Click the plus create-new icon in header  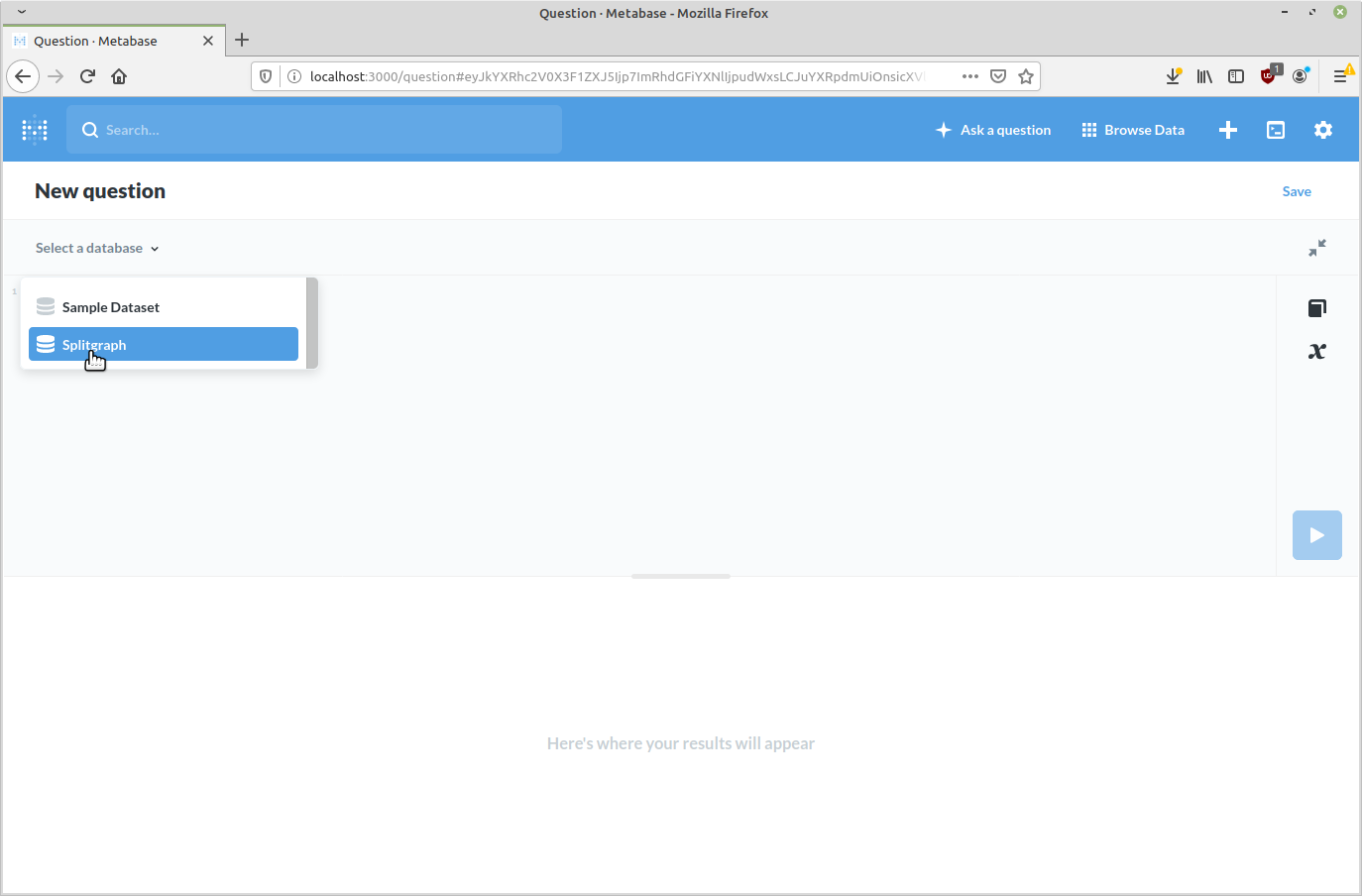(x=1228, y=130)
